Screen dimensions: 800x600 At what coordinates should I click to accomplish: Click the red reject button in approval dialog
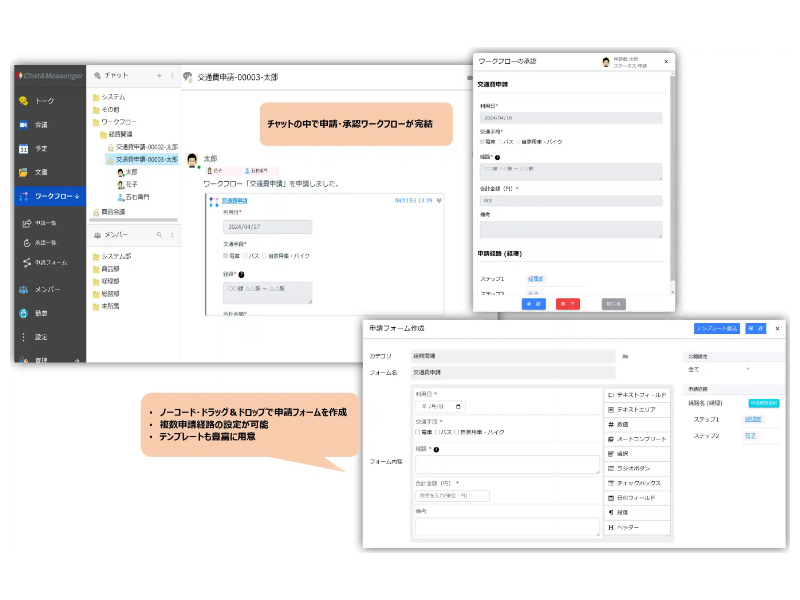(568, 304)
